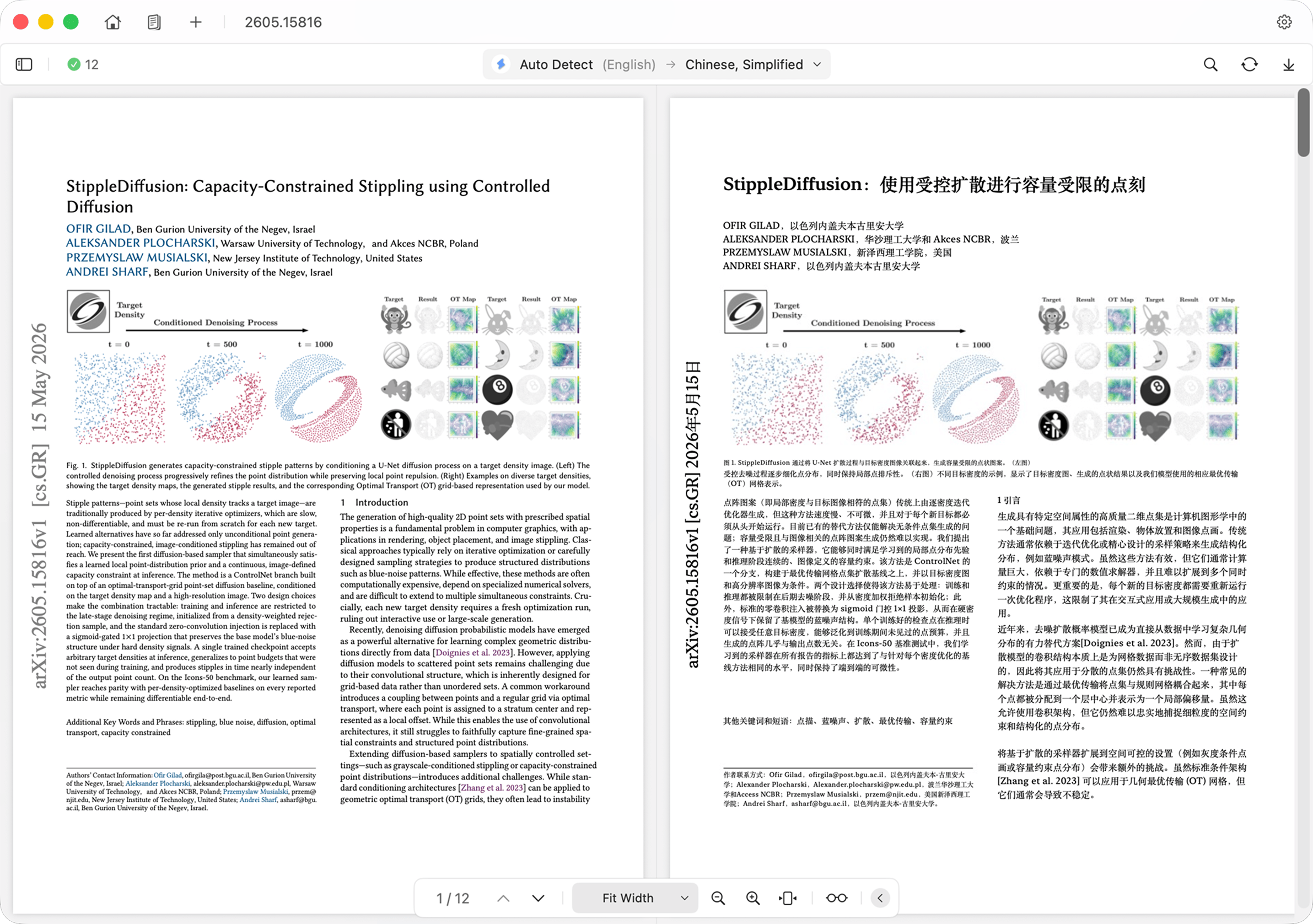Click the Additional Key Words and Phrases line
Viewport: 1313px width, 924px height.
pos(190,727)
